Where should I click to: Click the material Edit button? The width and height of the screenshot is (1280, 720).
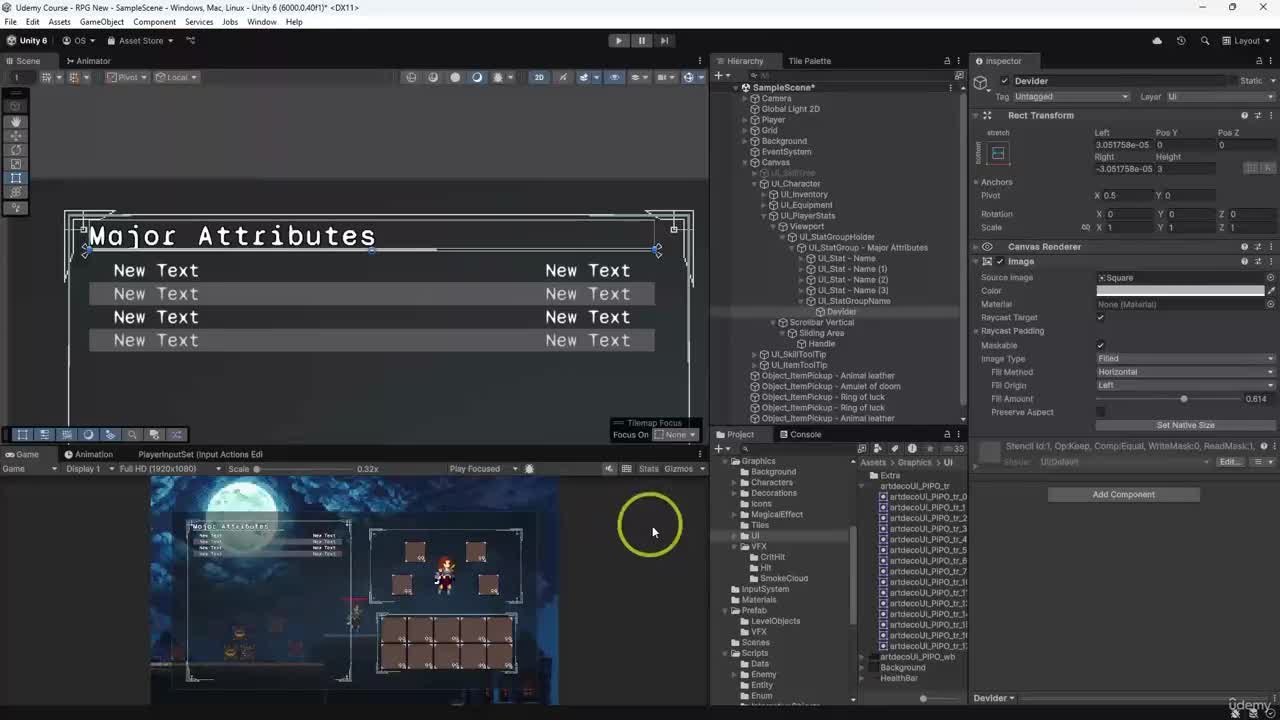click(1229, 462)
